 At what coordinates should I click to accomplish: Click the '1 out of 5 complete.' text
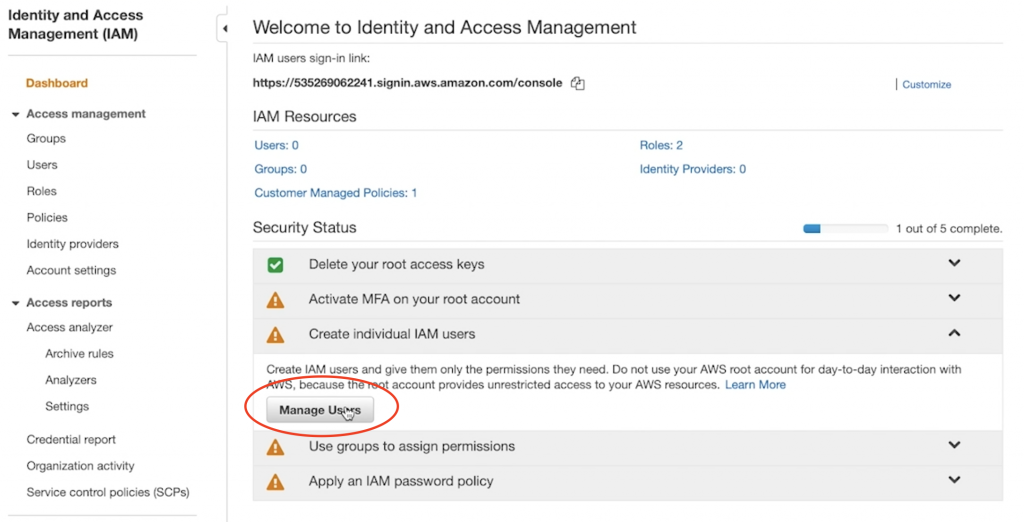point(948,229)
